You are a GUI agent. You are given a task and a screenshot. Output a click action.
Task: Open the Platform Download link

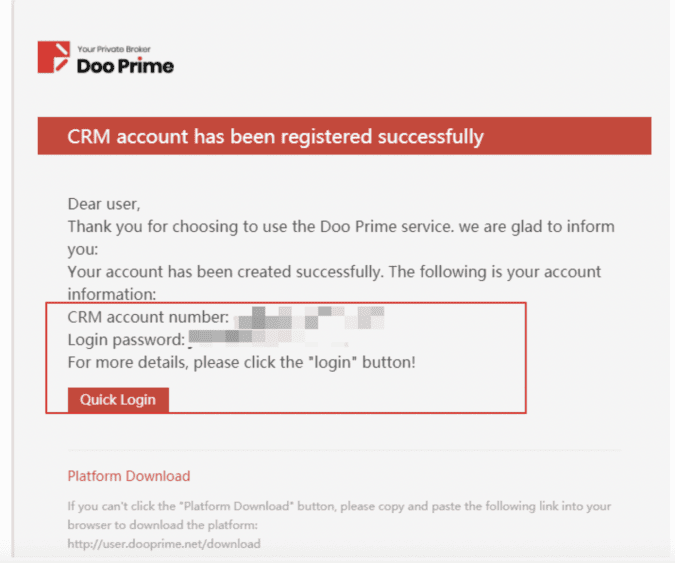pos(129,476)
